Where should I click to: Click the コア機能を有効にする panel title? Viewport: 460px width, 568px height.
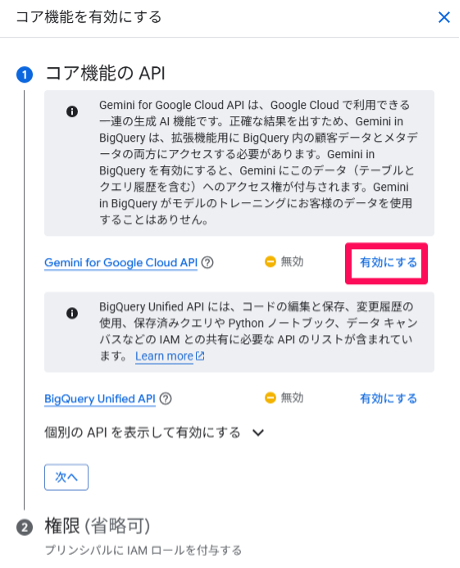(x=89, y=17)
